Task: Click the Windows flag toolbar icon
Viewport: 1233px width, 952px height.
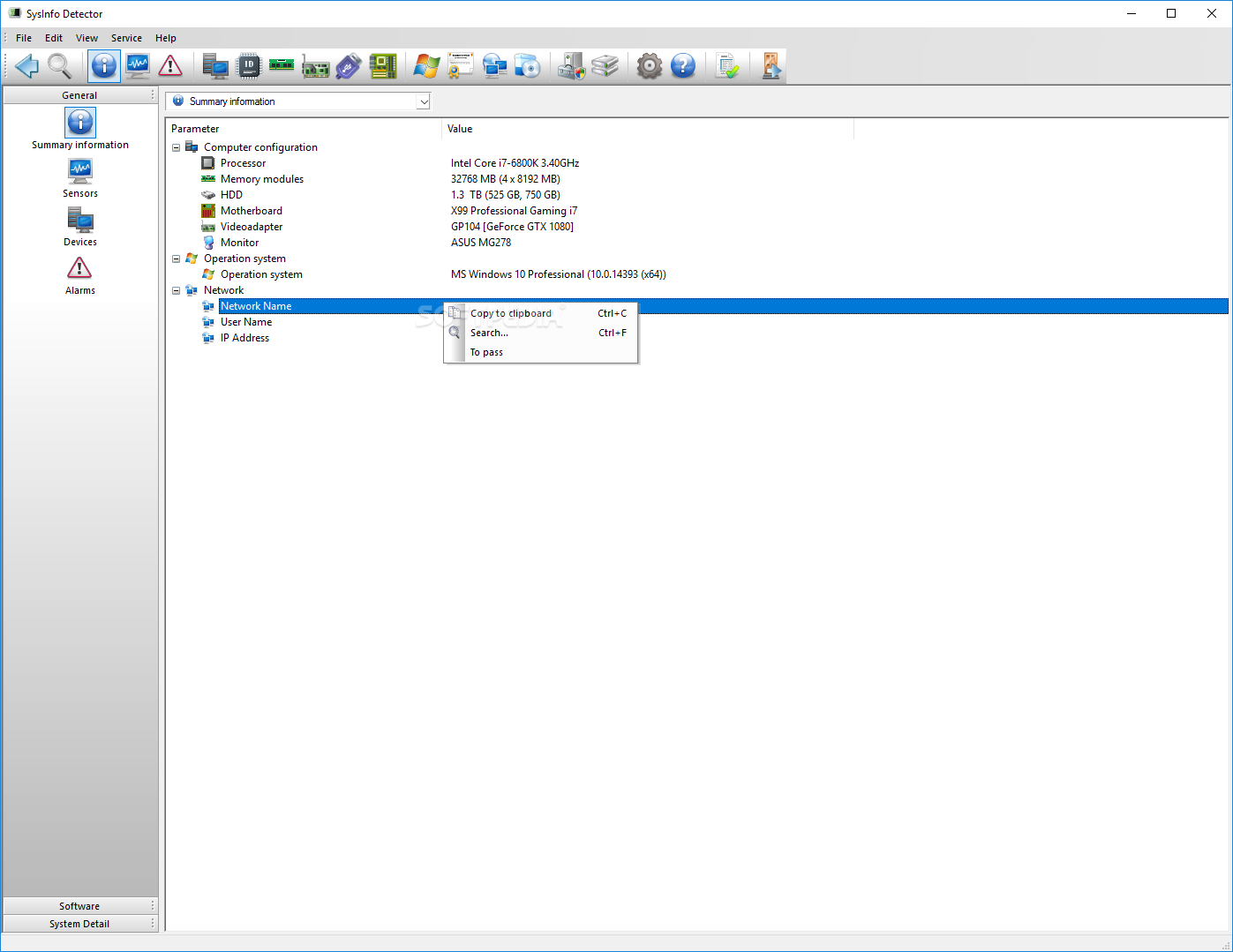Action: pos(427,66)
